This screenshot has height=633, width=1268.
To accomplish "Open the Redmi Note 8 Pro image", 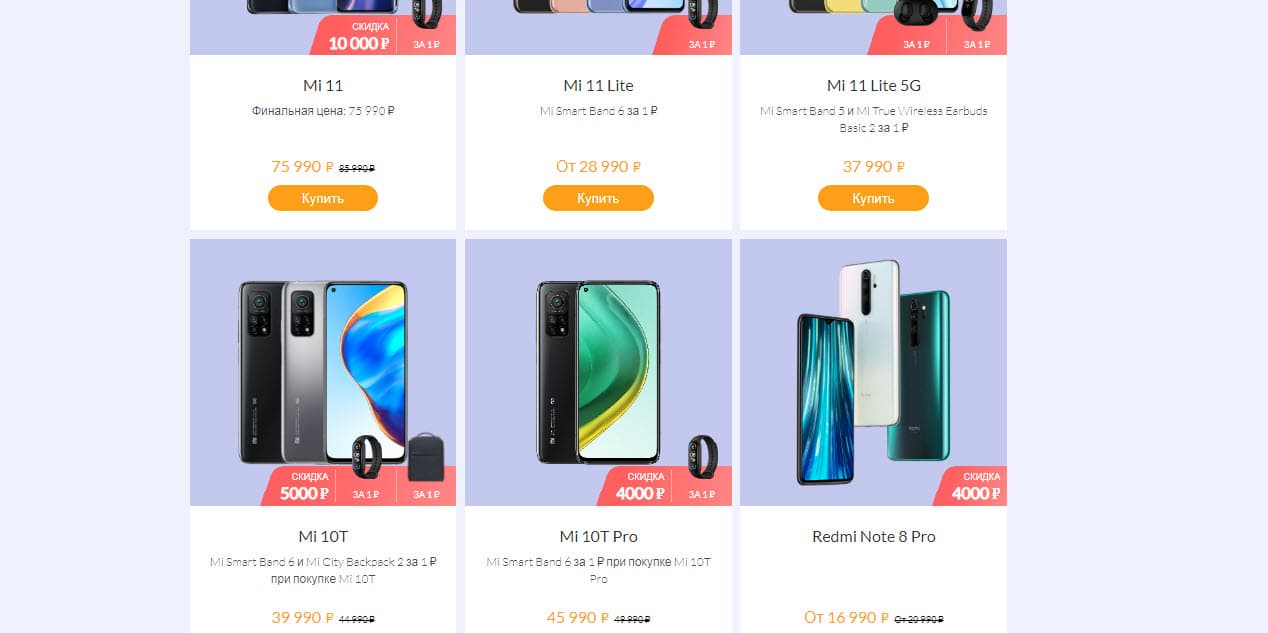I will coord(873,372).
